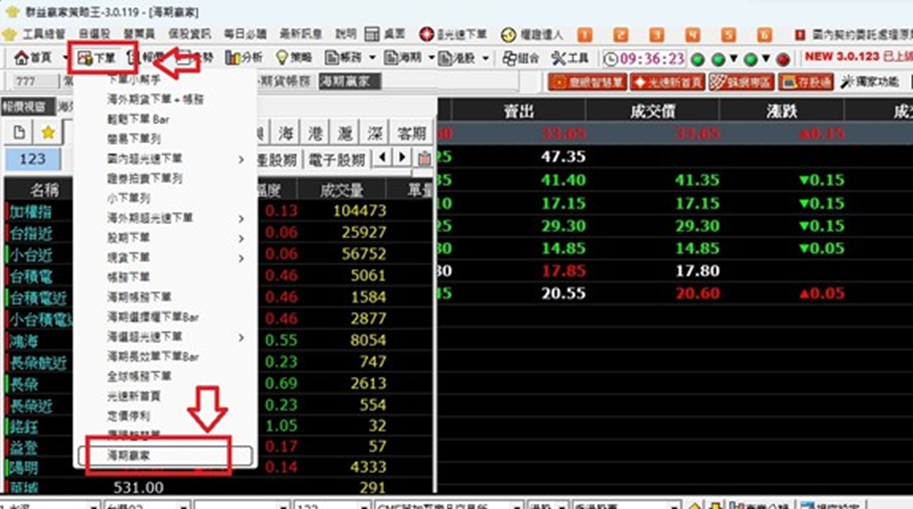Choose 證券拍賣下單列 menu entry
913x509 pixels.
(145, 179)
